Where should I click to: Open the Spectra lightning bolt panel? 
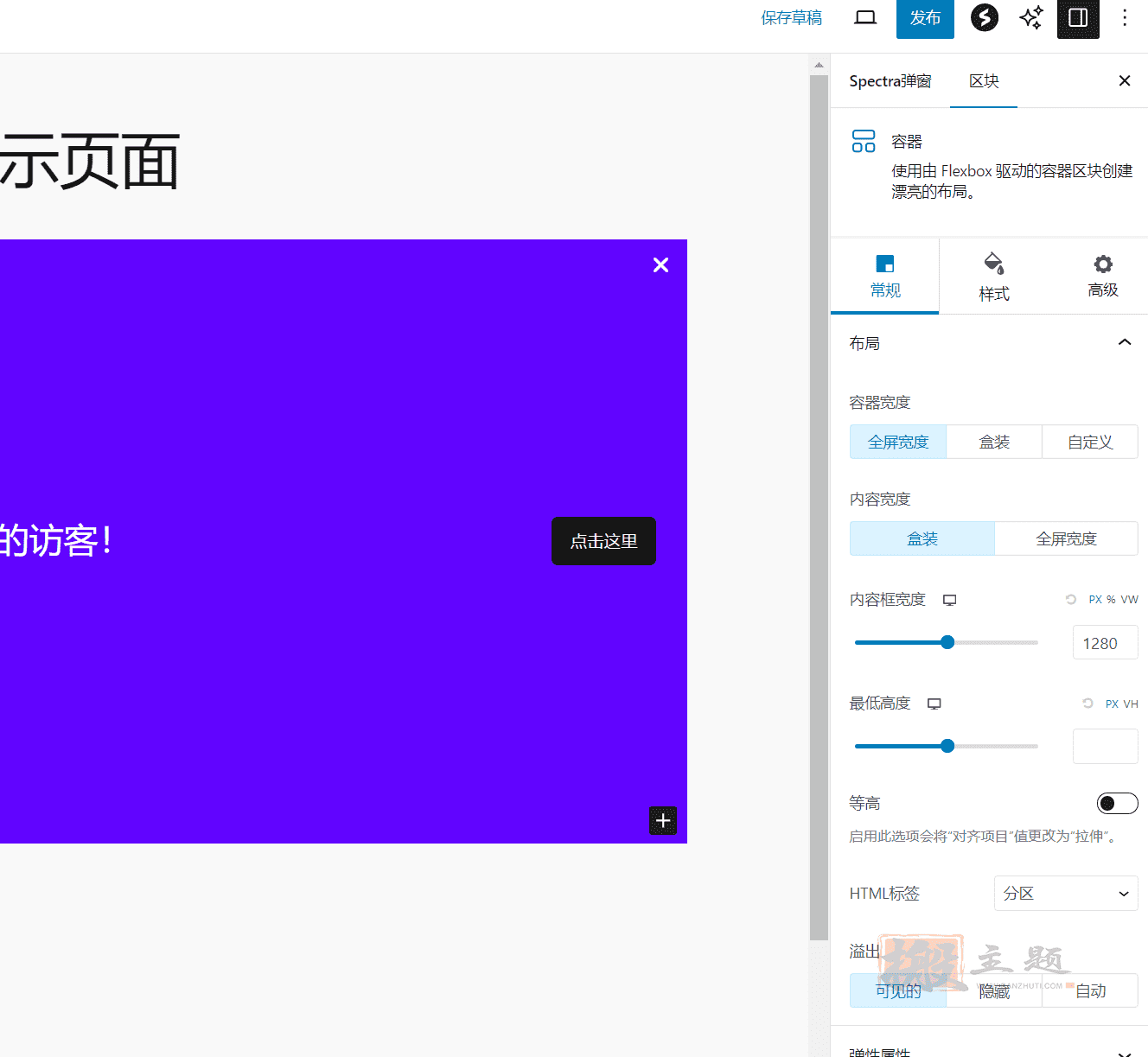tap(985, 17)
